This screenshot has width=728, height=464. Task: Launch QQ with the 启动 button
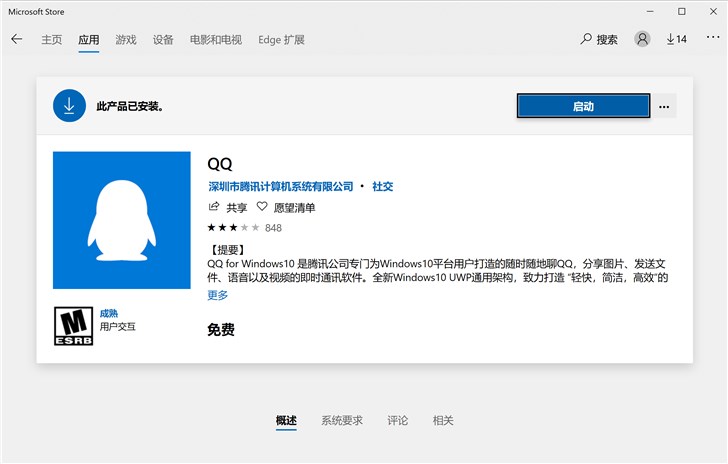[584, 106]
